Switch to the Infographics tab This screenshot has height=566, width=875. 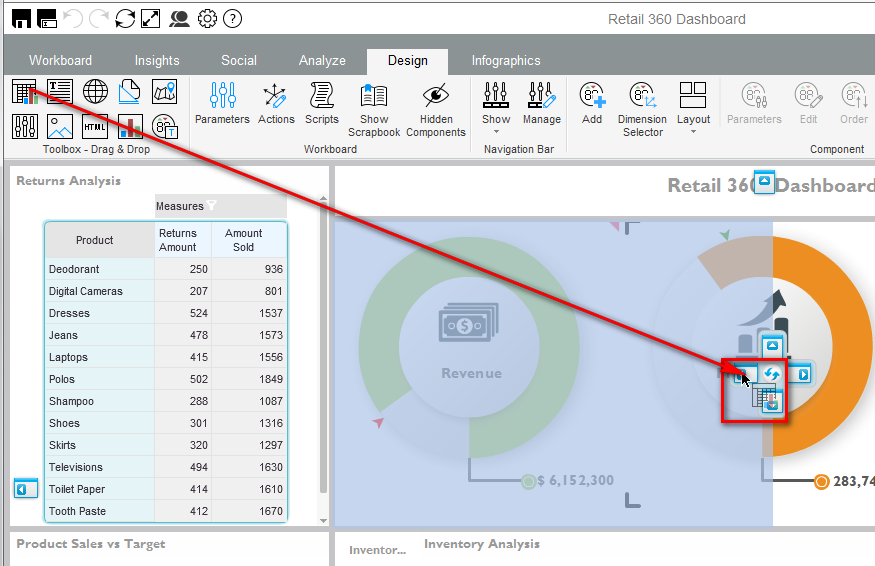click(x=506, y=61)
